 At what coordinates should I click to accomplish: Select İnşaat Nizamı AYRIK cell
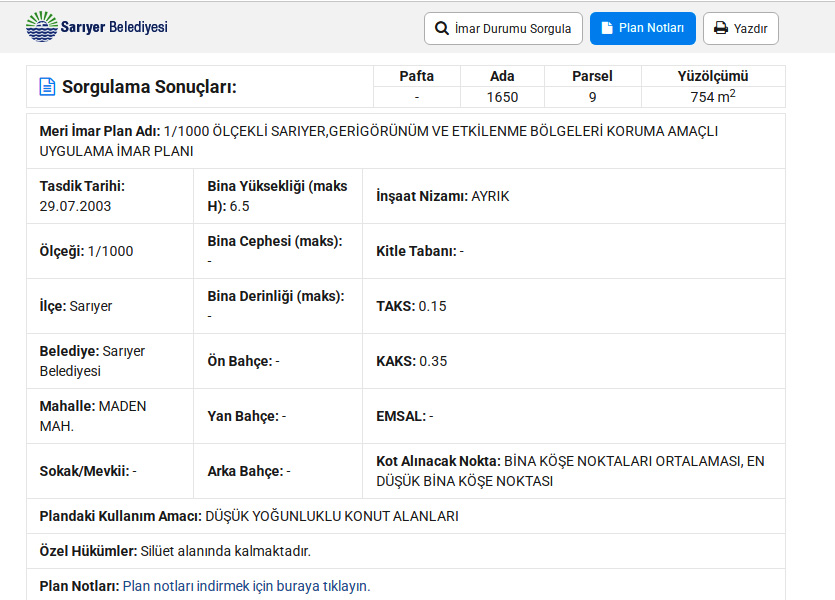coord(574,196)
